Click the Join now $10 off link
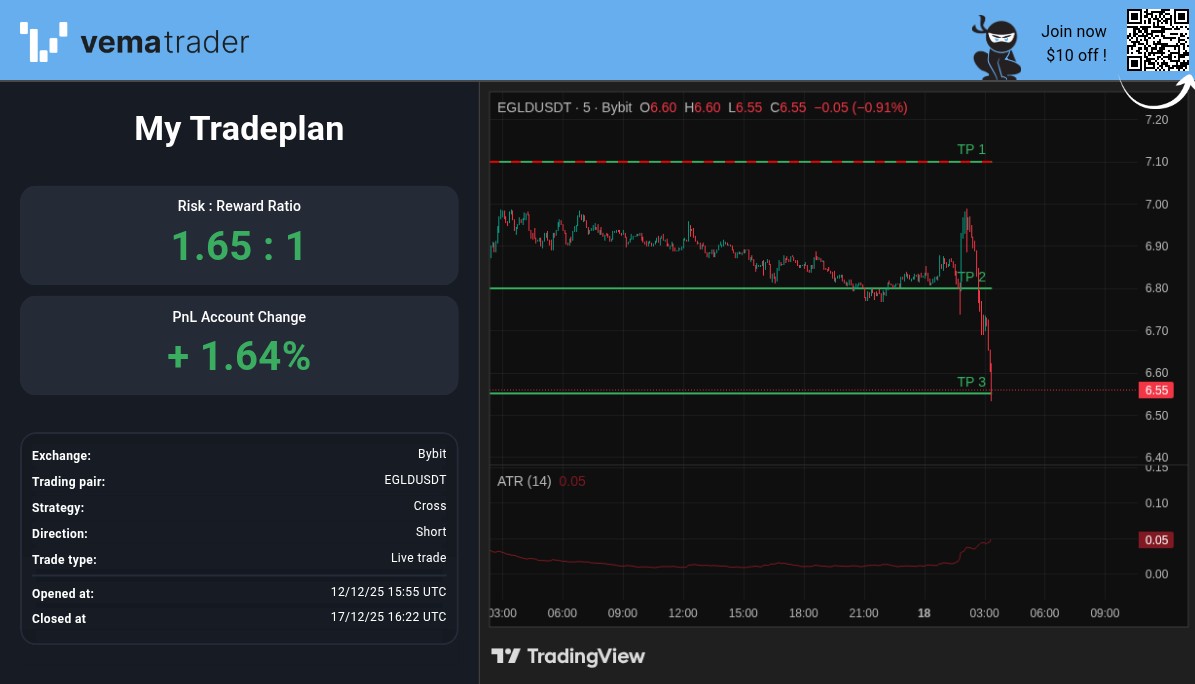The height and width of the screenshot is (684, 1195). 1073,43
